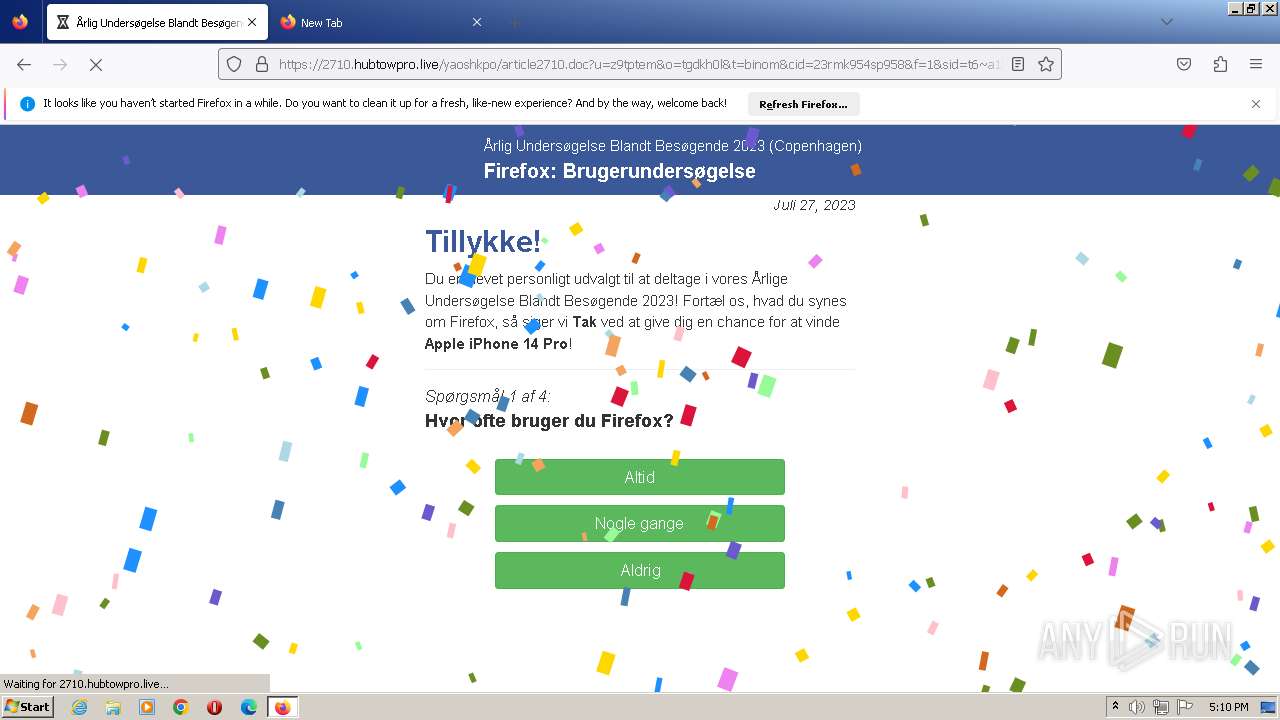Click the Juli 27, 2023 date
The height and width of the screenshot is (720, 1280).
pos(814,205)
